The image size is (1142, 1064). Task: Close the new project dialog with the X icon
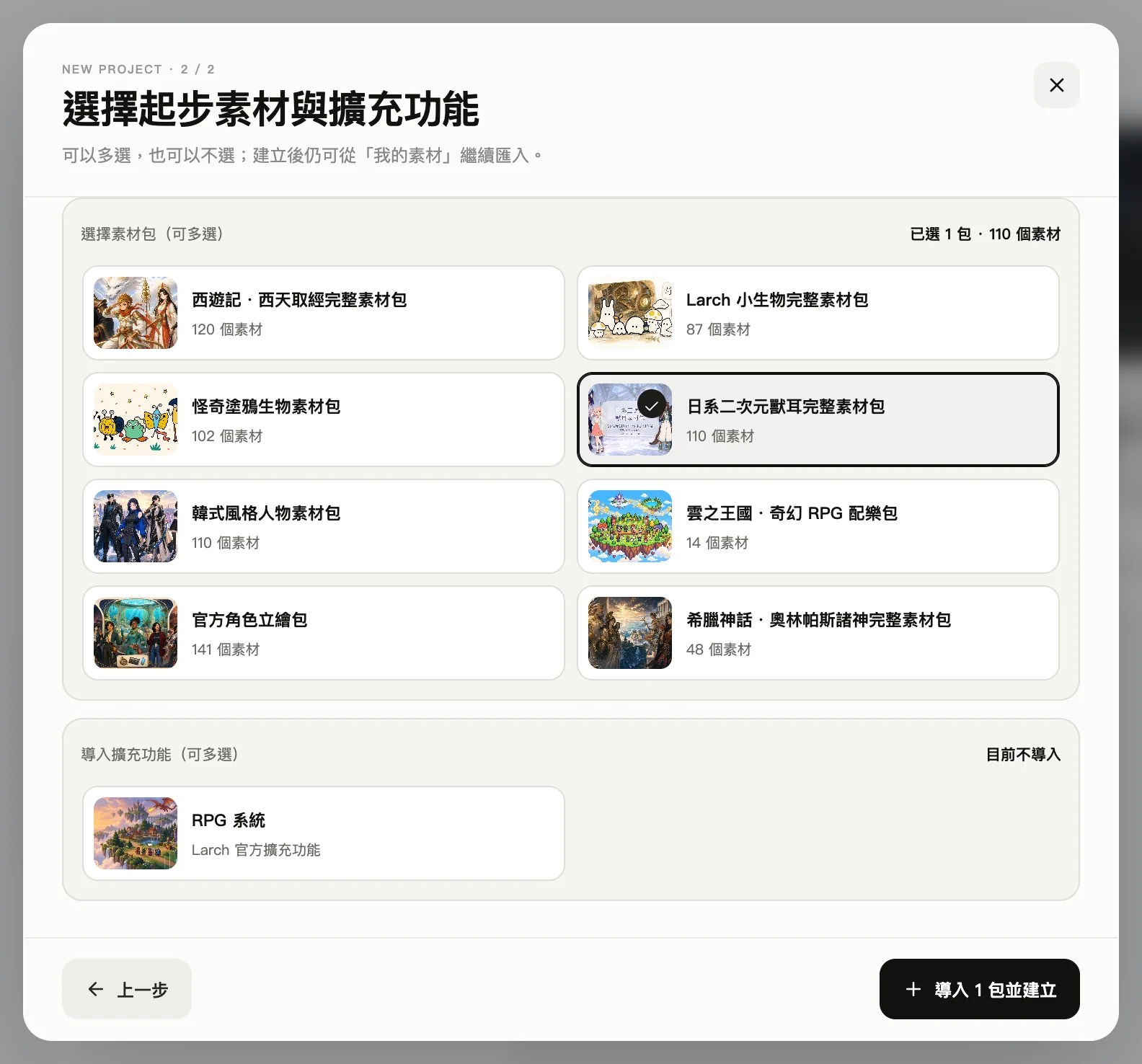[1056, 85]
